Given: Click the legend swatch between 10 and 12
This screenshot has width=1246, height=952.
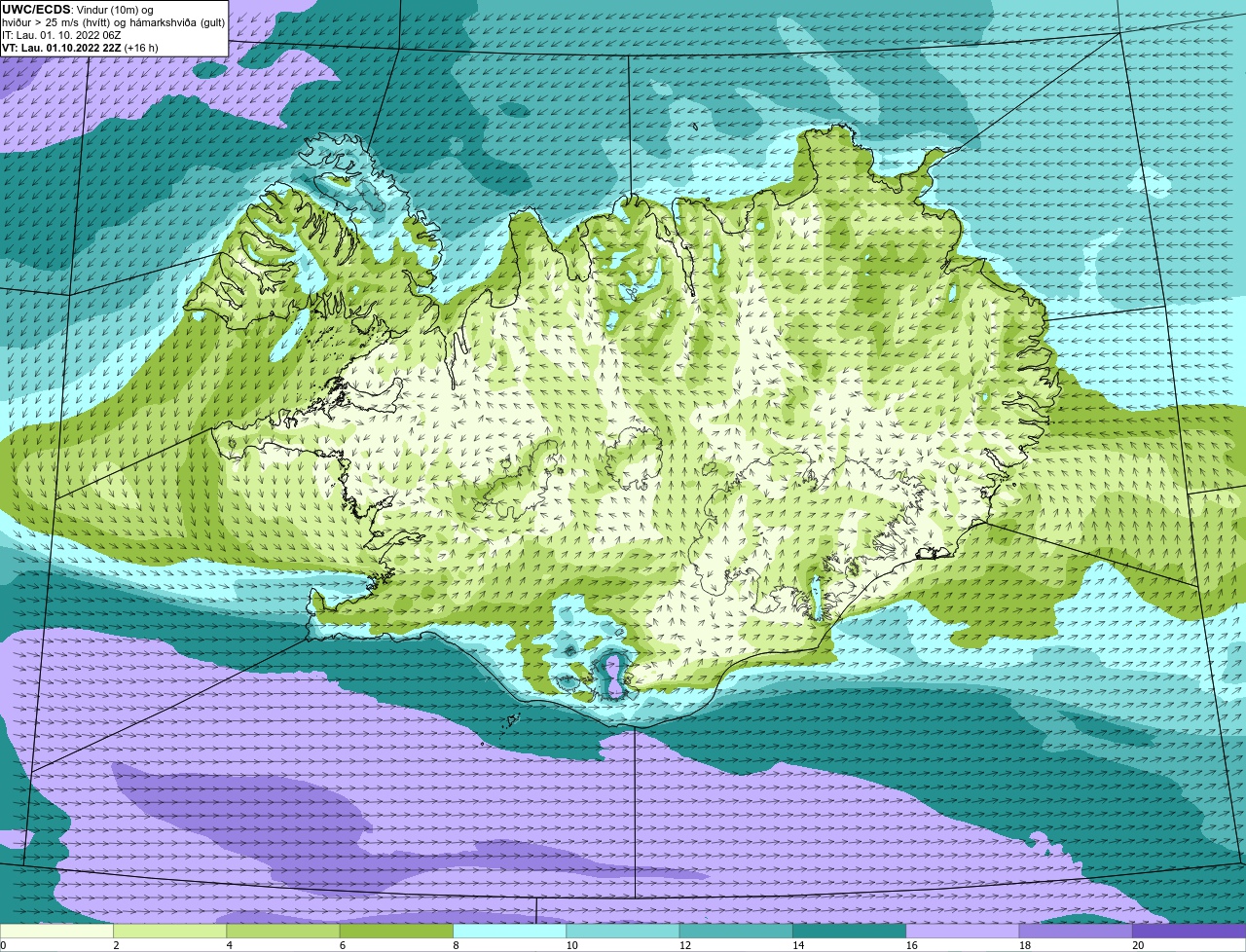Looking at the screenshot, I should [x=623, y=931].
